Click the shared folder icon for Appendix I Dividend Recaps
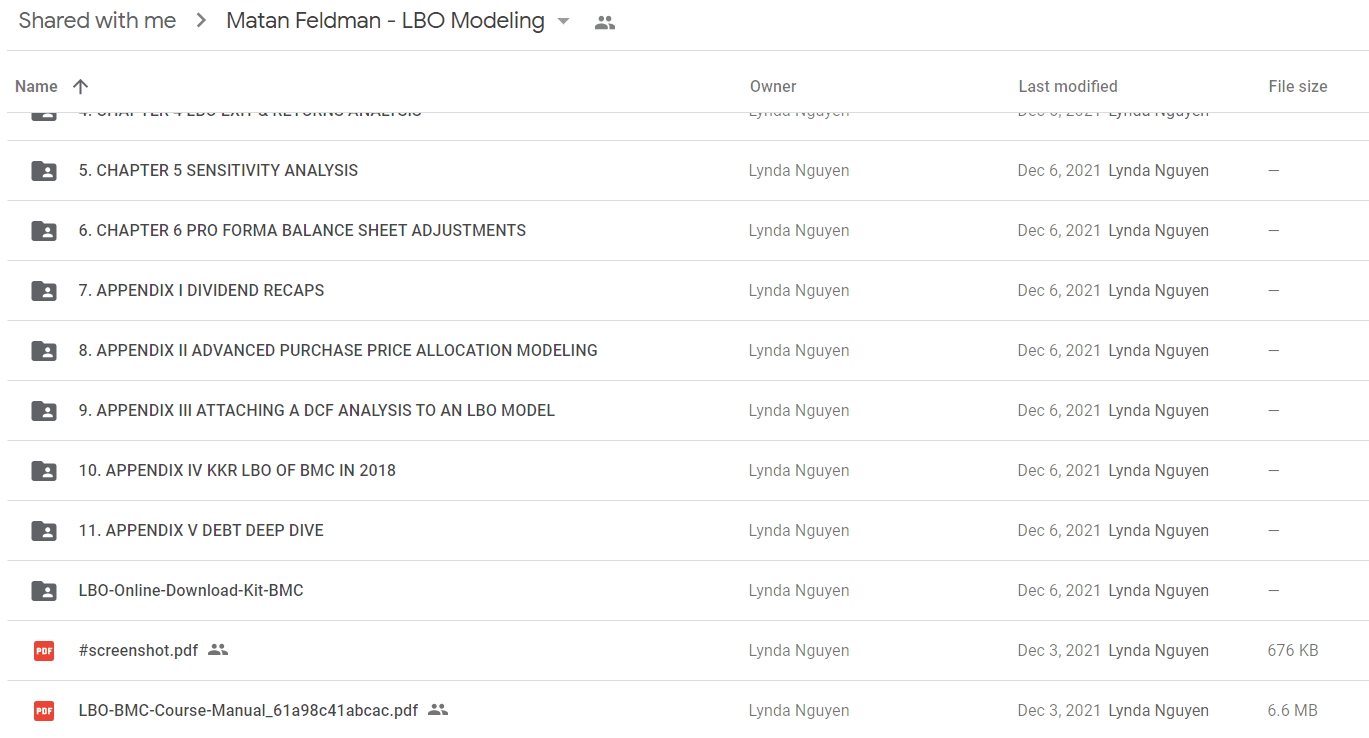This screenshot has height=738, width=1369. point(44,291)
